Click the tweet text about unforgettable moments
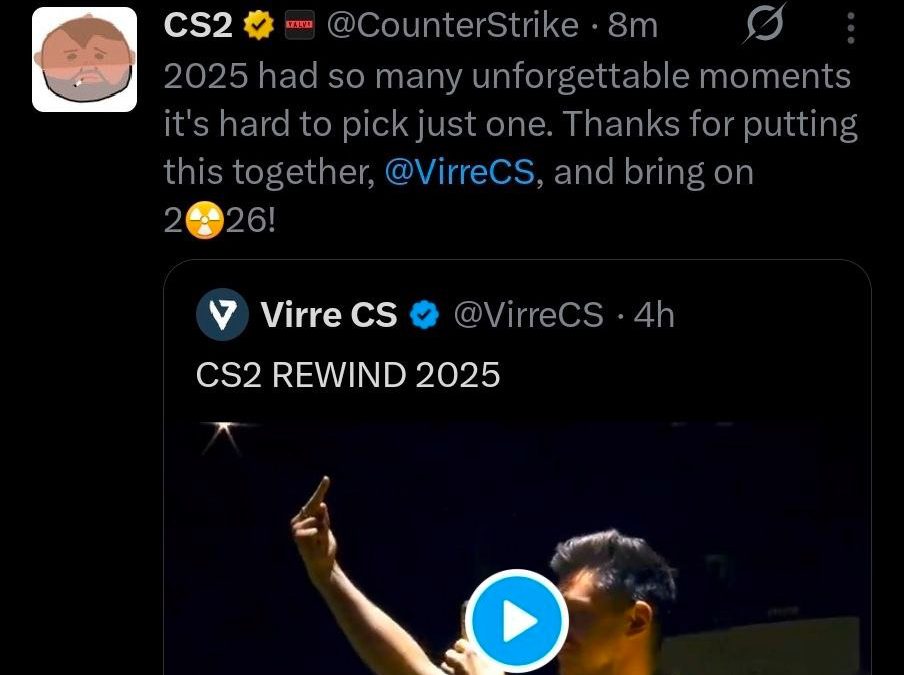This screenshot has height=675, width=904. click(x=506, y=76)
